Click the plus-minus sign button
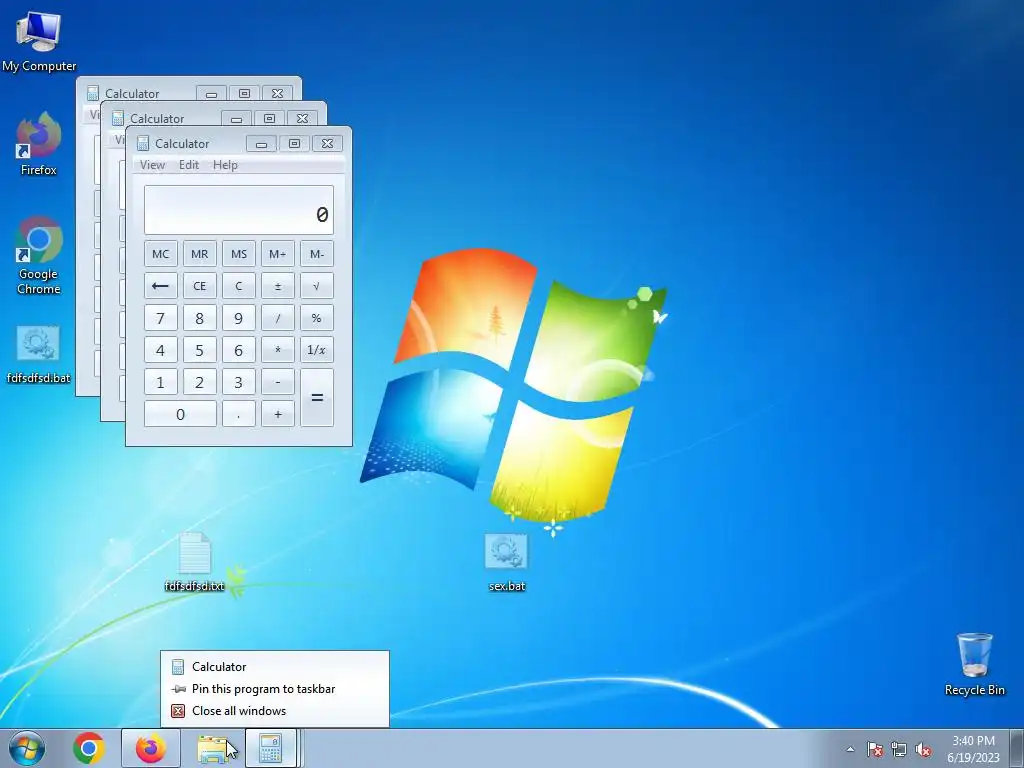1024x768 pixels. 278,286
